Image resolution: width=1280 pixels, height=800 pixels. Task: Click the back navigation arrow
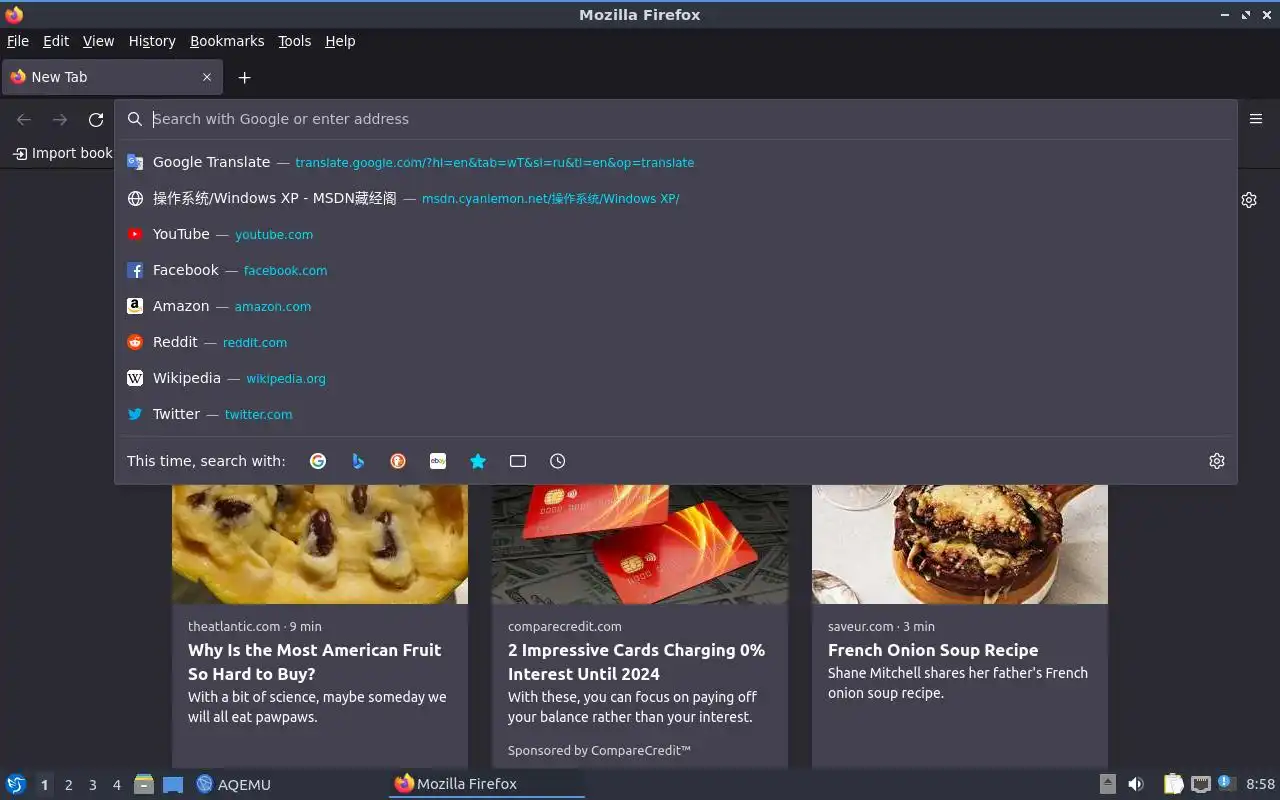(x=24, y=120)
